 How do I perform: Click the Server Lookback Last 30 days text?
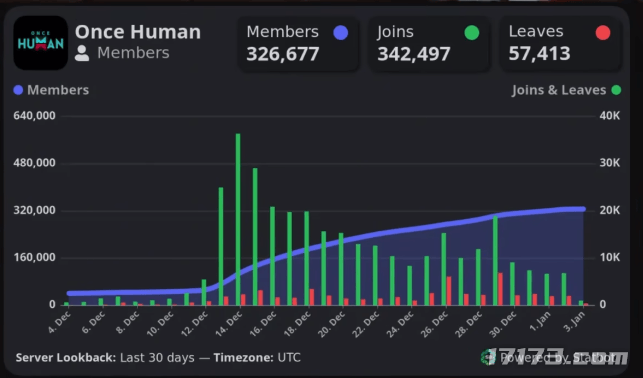point(105,358)
